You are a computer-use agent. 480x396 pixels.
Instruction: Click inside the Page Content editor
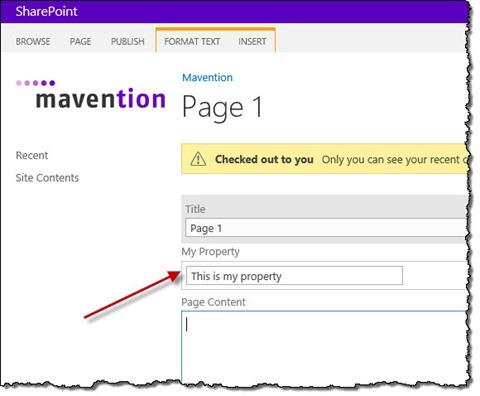coord(324,346)
